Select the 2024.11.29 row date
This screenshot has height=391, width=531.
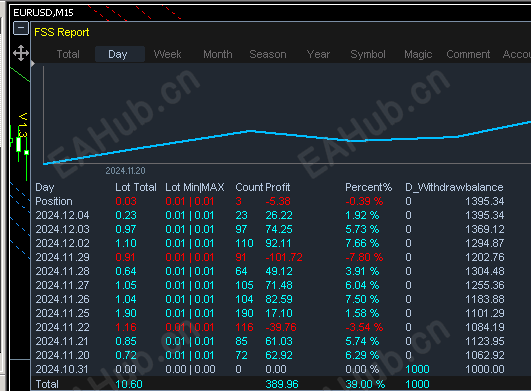(62, 257)
